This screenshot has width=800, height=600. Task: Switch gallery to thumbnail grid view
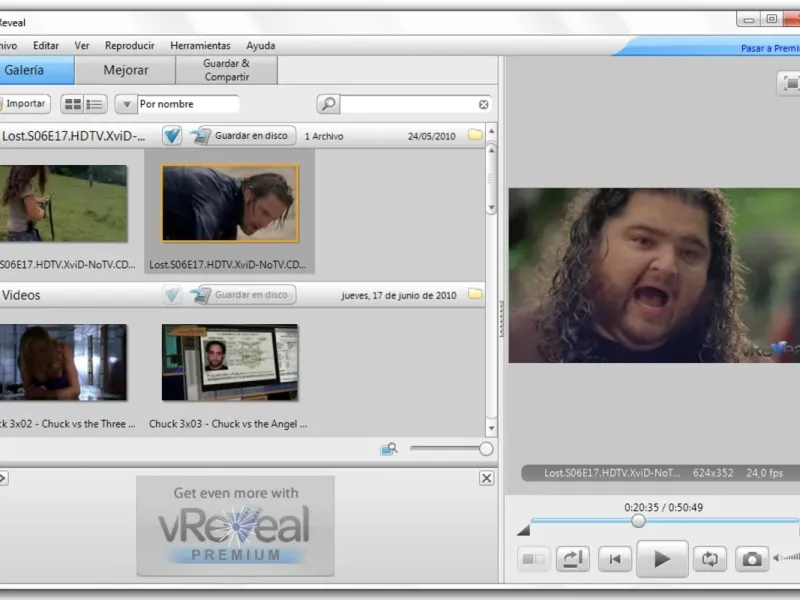pos(72,104)
